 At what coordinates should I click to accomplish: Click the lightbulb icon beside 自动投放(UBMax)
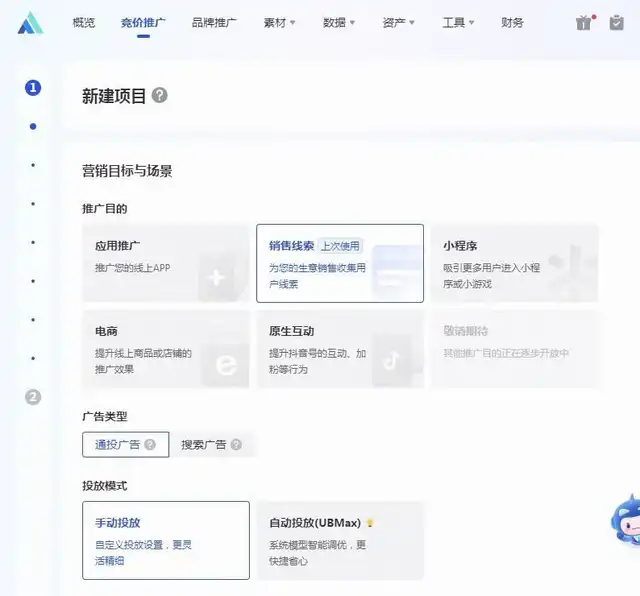(370, 523)
